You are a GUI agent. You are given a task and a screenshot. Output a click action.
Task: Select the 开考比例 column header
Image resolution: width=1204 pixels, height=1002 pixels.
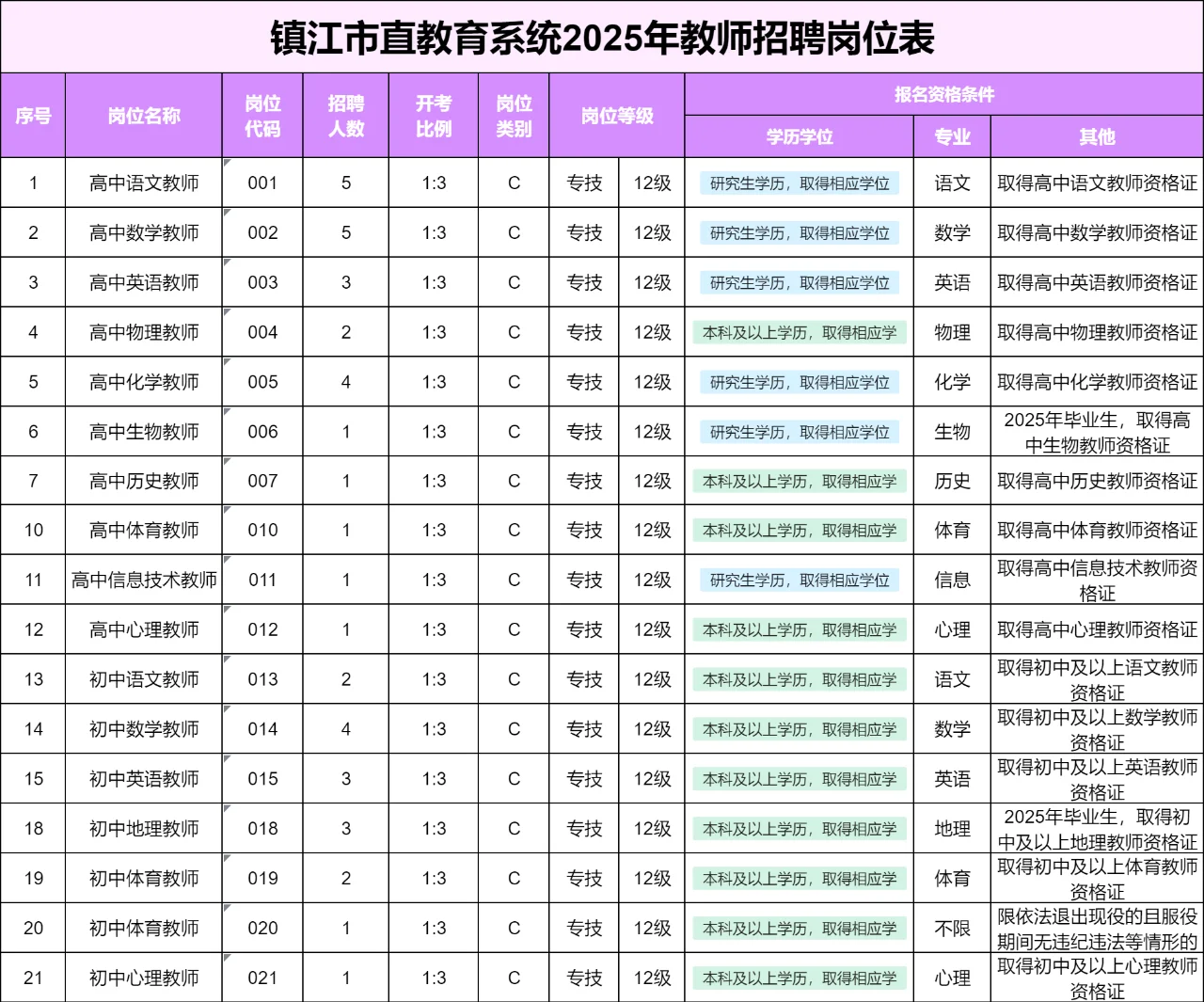tap(432, 115)
